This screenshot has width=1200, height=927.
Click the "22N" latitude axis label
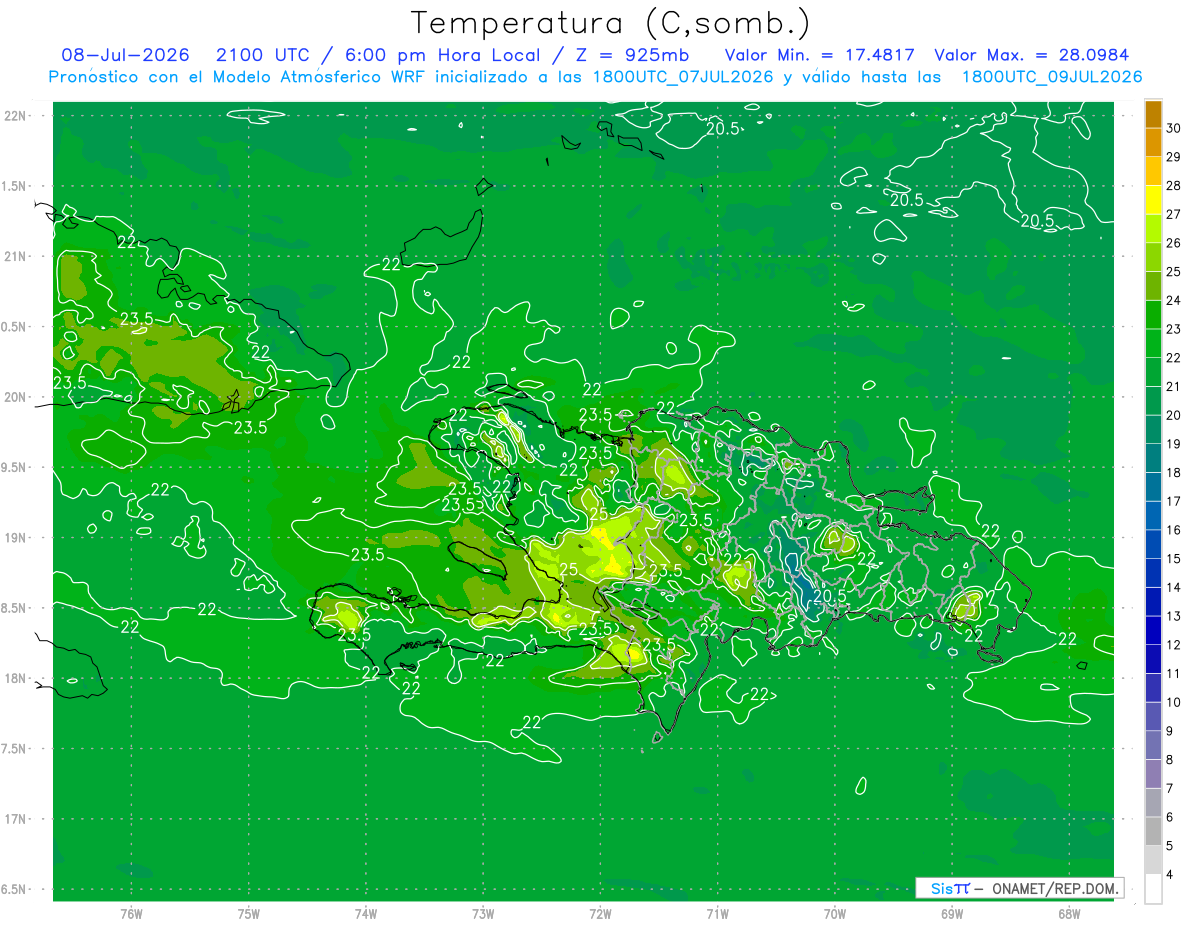click(17, 116)
